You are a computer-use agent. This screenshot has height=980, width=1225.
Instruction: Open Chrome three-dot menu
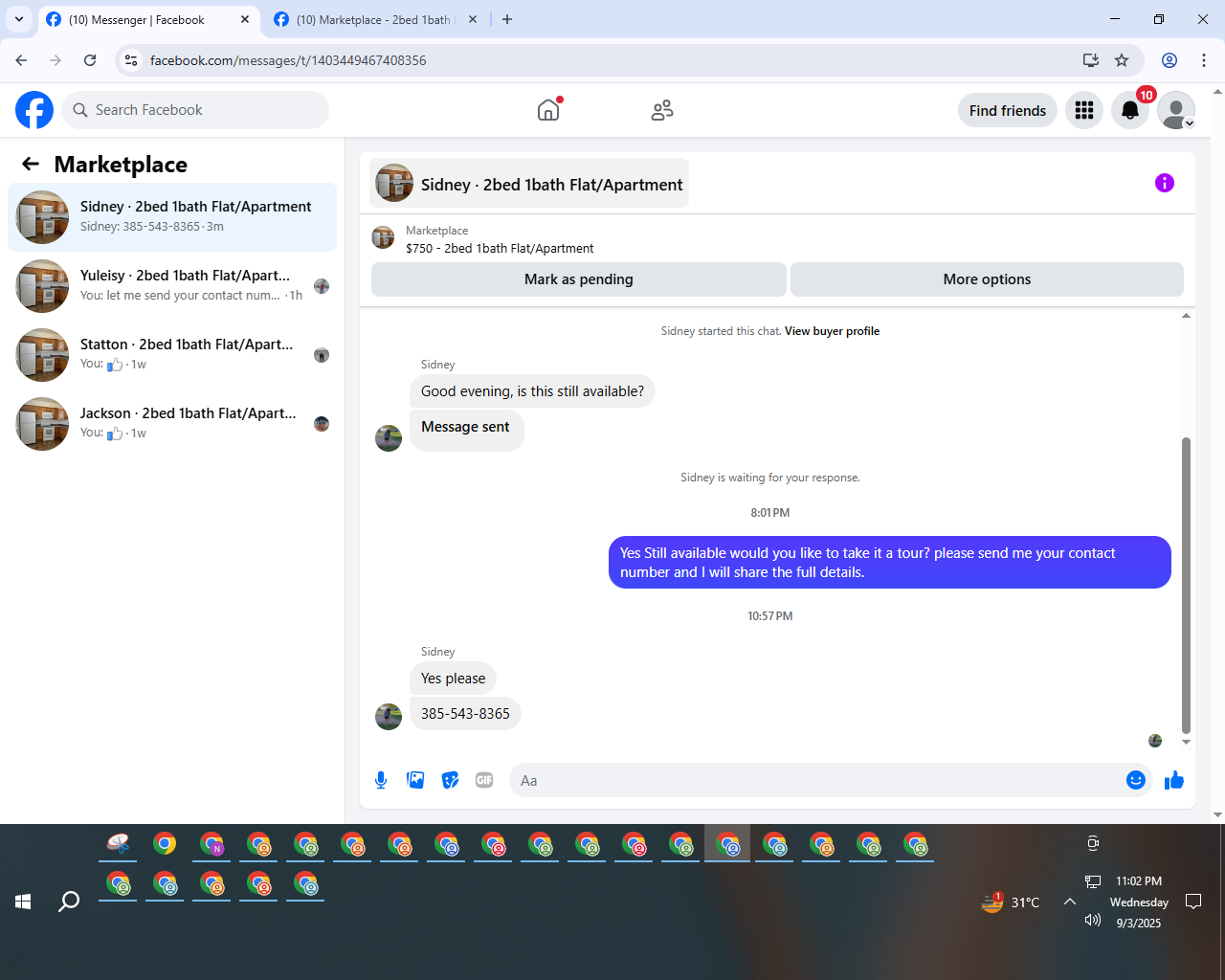(1204, 60)
